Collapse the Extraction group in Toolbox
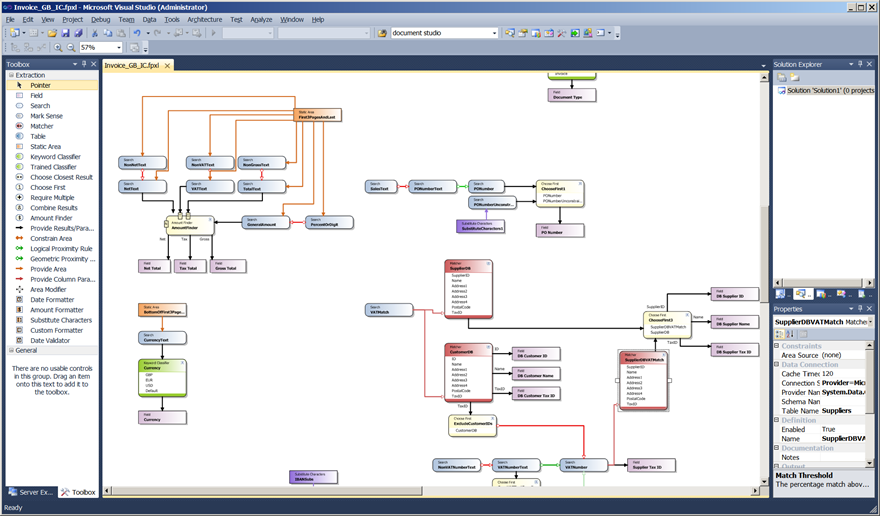 tap(11, 75)
